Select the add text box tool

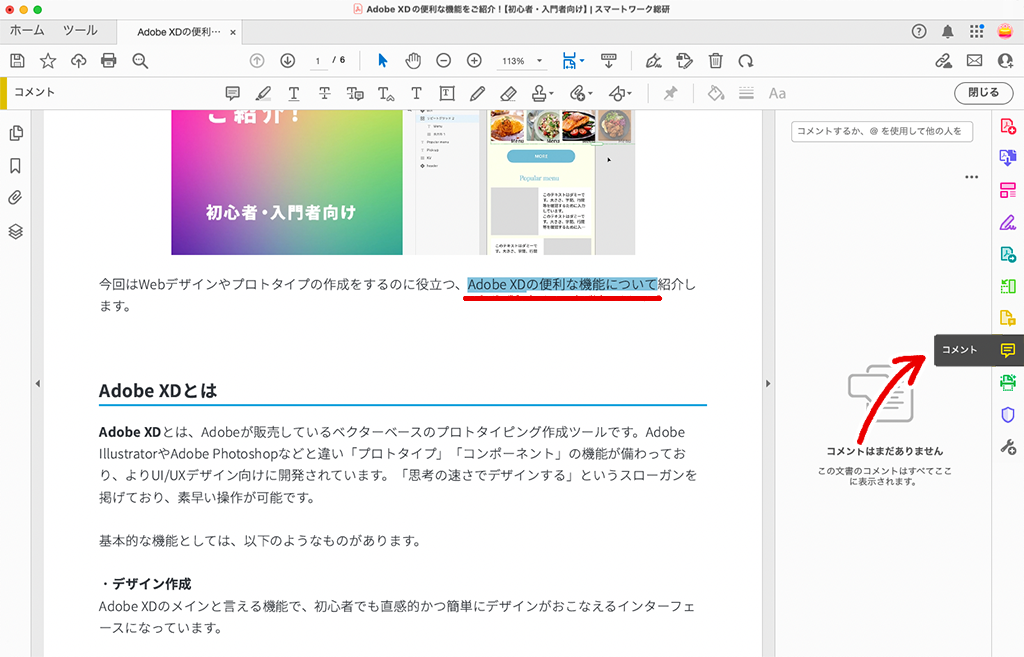pyautogui.click(x=447, y=93)
